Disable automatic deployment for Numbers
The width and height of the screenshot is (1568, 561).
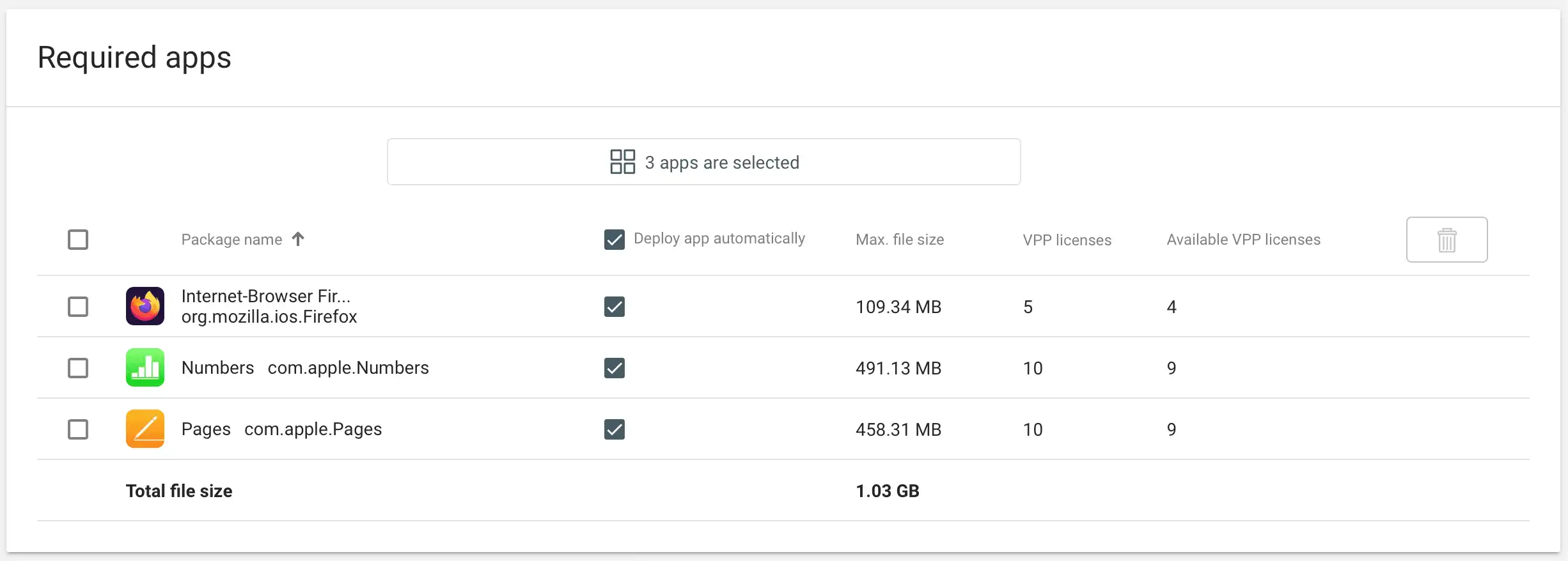pyautogui.click(x=615, y=368)
